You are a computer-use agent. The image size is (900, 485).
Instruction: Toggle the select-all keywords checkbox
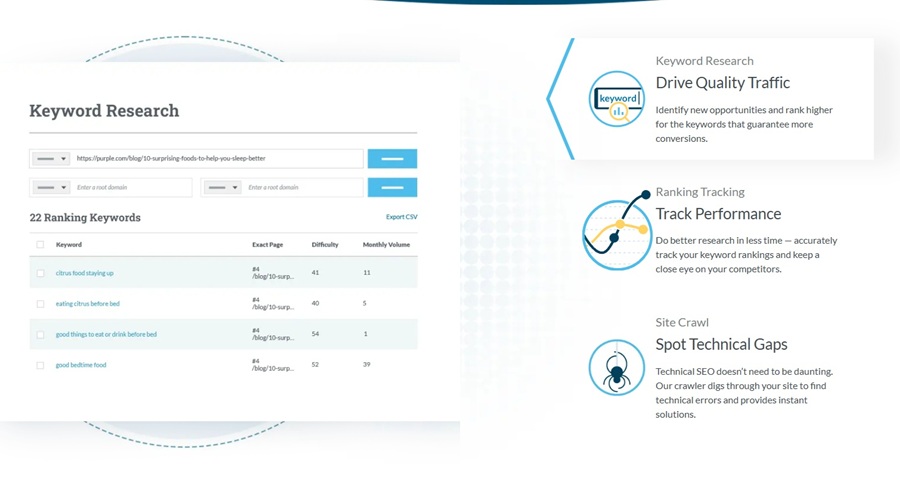coord(40,245)
